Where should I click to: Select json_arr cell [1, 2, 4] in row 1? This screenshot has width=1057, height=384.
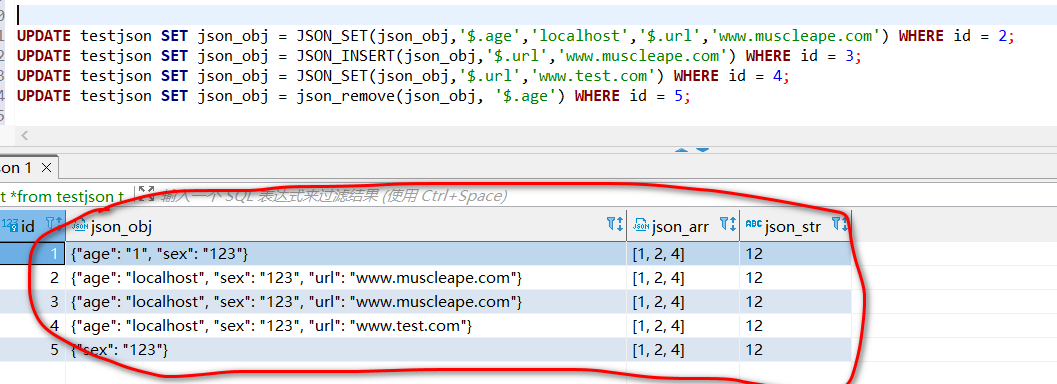click(x=684, y=254)
